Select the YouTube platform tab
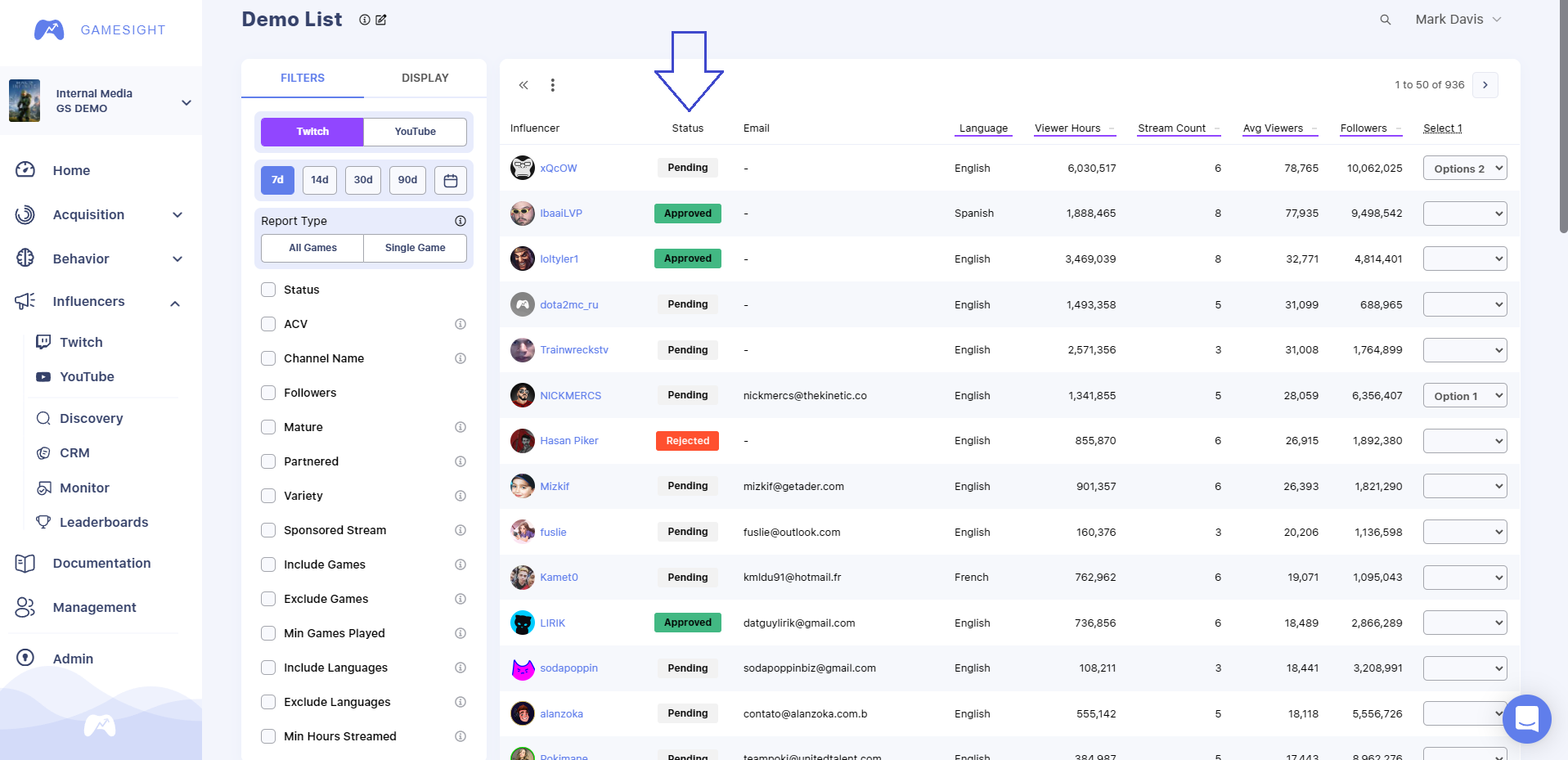1568x760 pixels. [x=416, y=132]
